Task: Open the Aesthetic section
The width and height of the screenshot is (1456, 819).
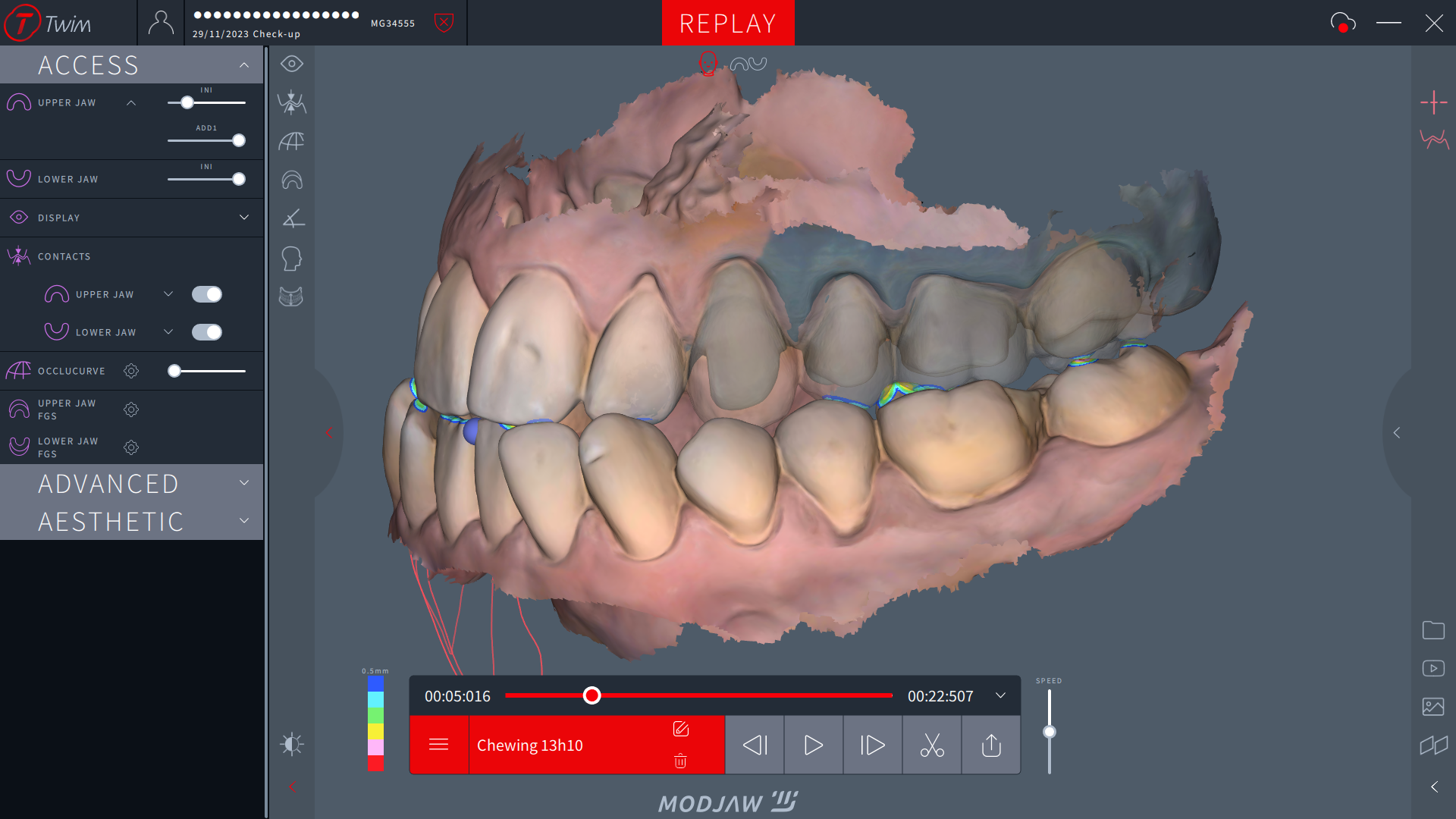Action: [244, 521]
